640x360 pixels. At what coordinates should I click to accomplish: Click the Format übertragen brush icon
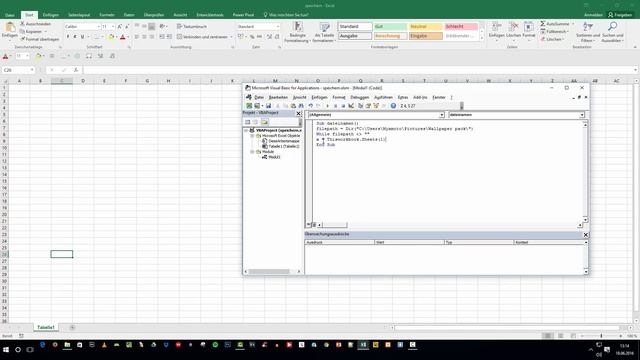(22, 39)
